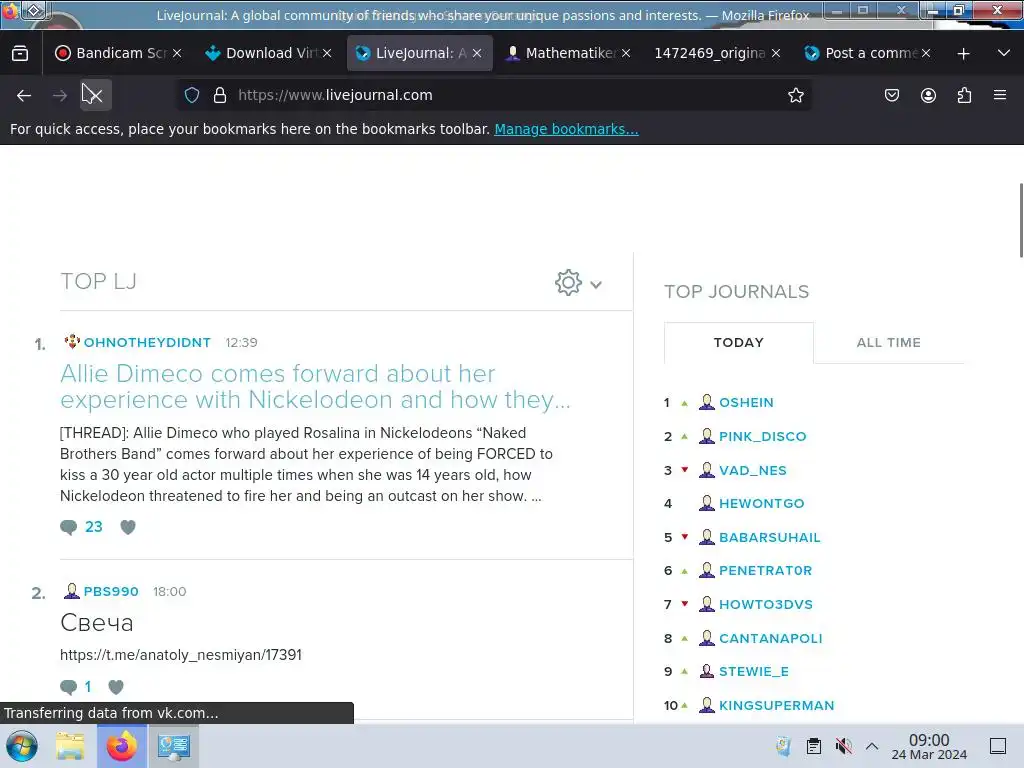This screenshot has width=1024, height=768.
Task: Click PBS990 user head icon
Action: pyautogui.click(x=72, y=591)
